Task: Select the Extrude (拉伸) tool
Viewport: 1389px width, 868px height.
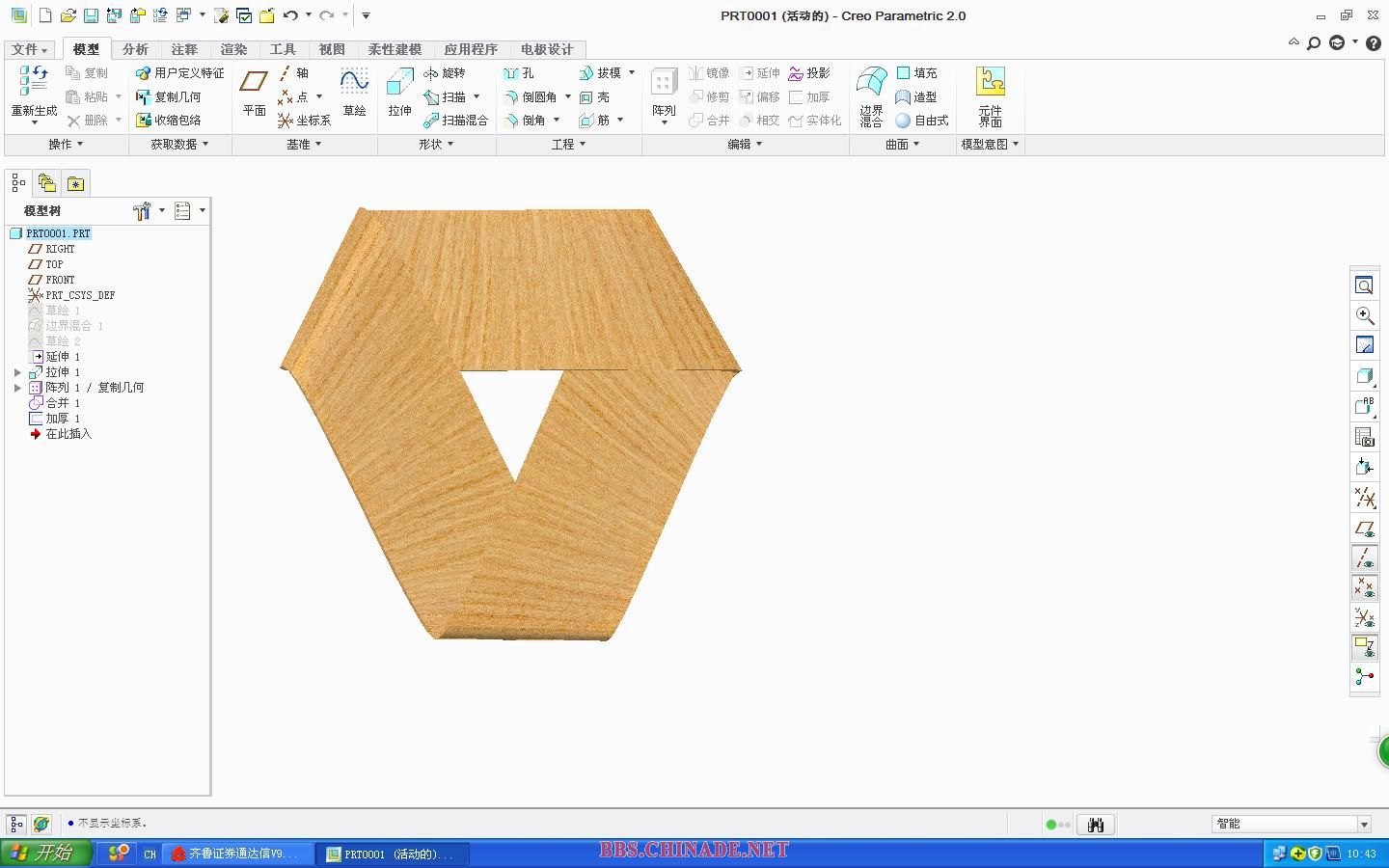Action: coord(399,92)
